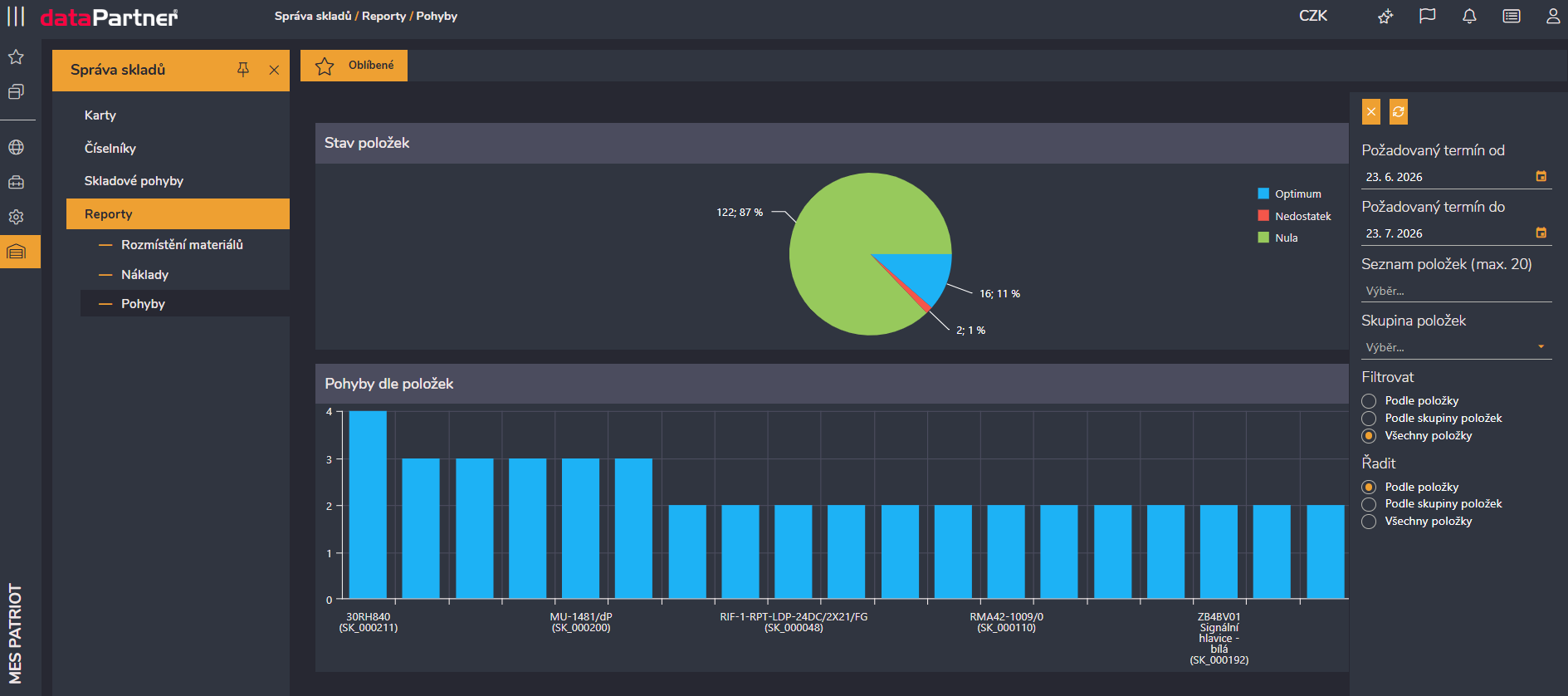This screenshot has width=1568, height=696.
Task: Click the flag icon in top bar
Action: click(x=1427, y=16)
